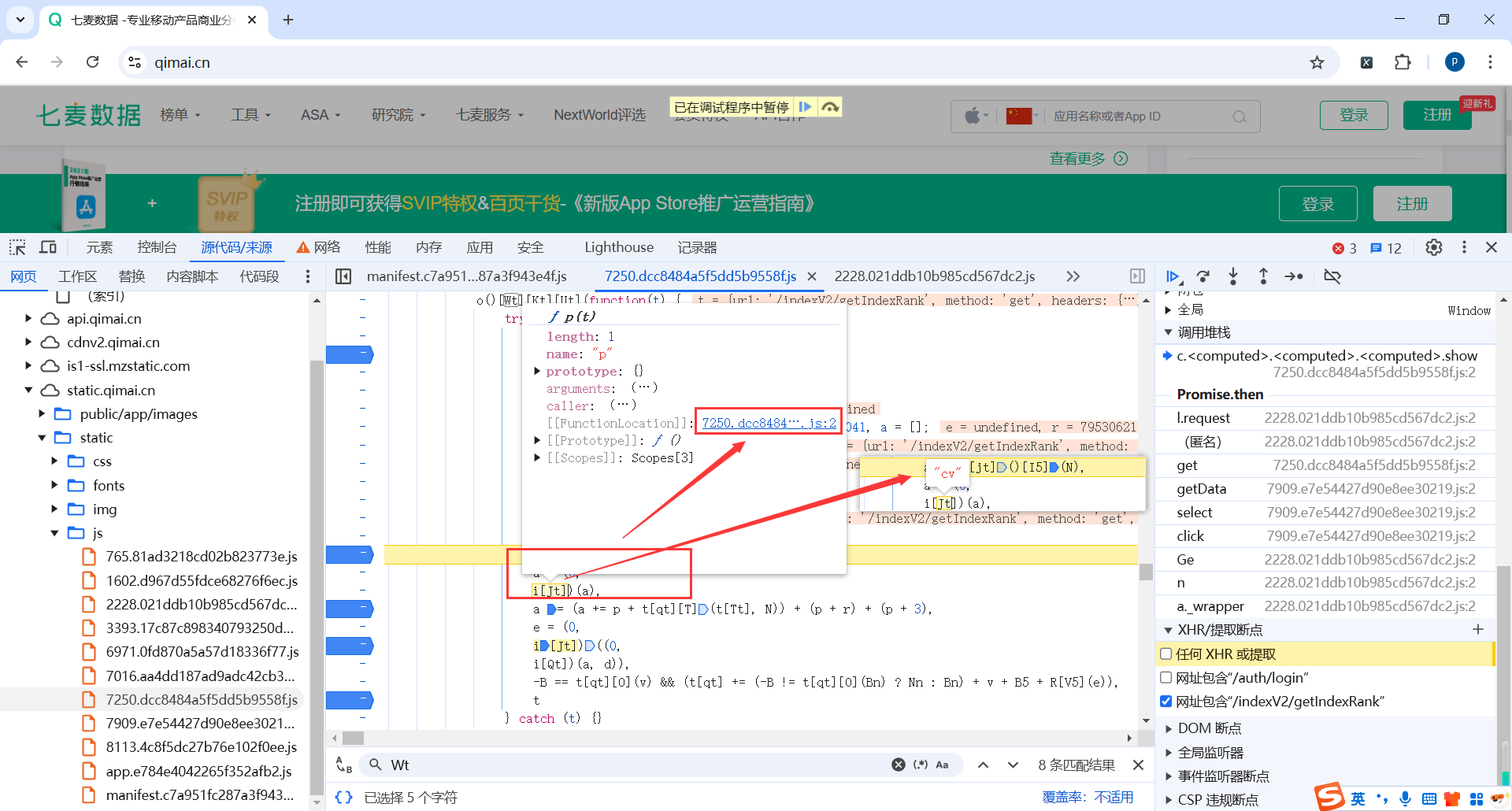Click the 注册 button in page header
1512x811 pixels.
click(x=1437, y=115)
